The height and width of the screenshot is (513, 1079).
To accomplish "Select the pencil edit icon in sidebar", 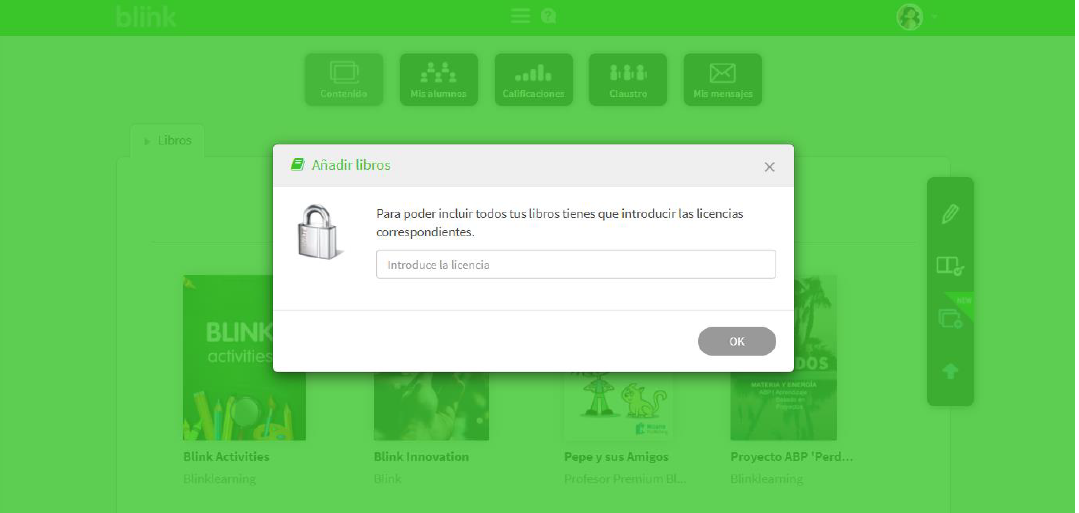I will pyautogui.click(x=950, y=213).
